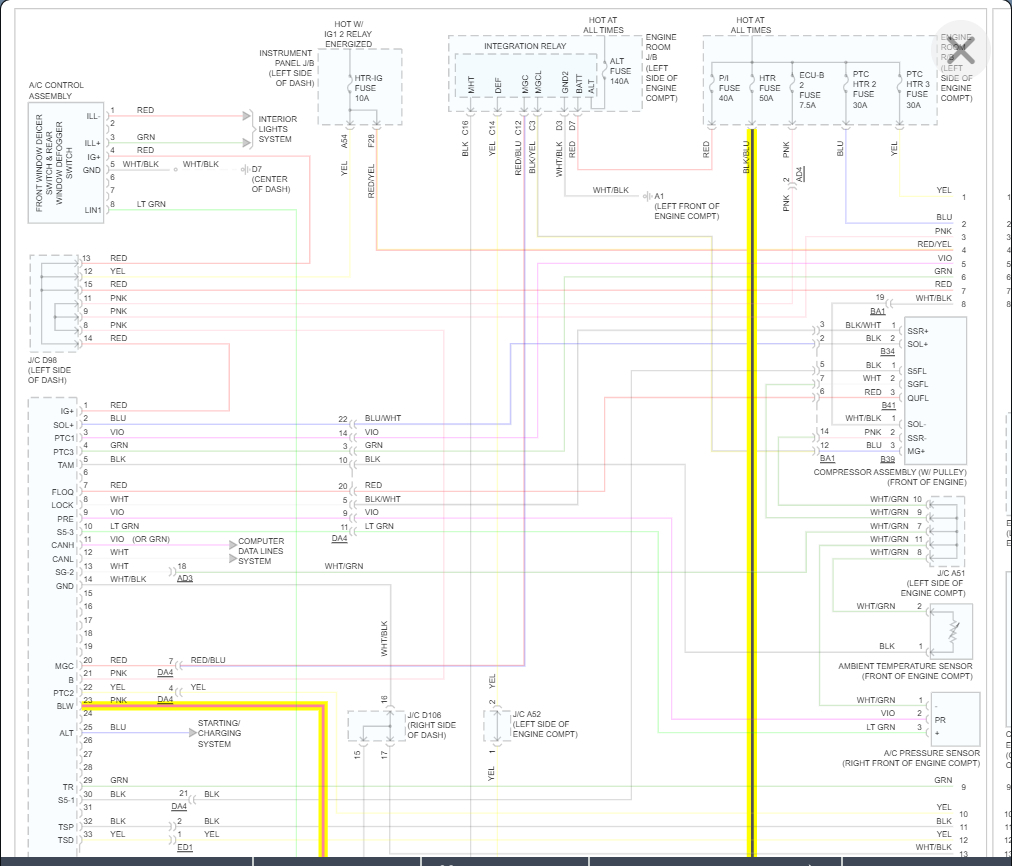Click the COMPRESSOR ASSEMBLY (W/ PULLEY) label

[x=890, y=477]
